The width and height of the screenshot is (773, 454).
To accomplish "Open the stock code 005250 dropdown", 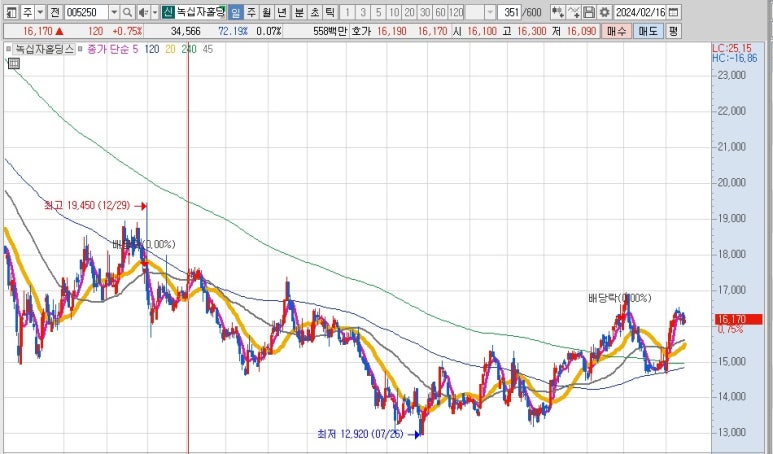I will point(114,12).
